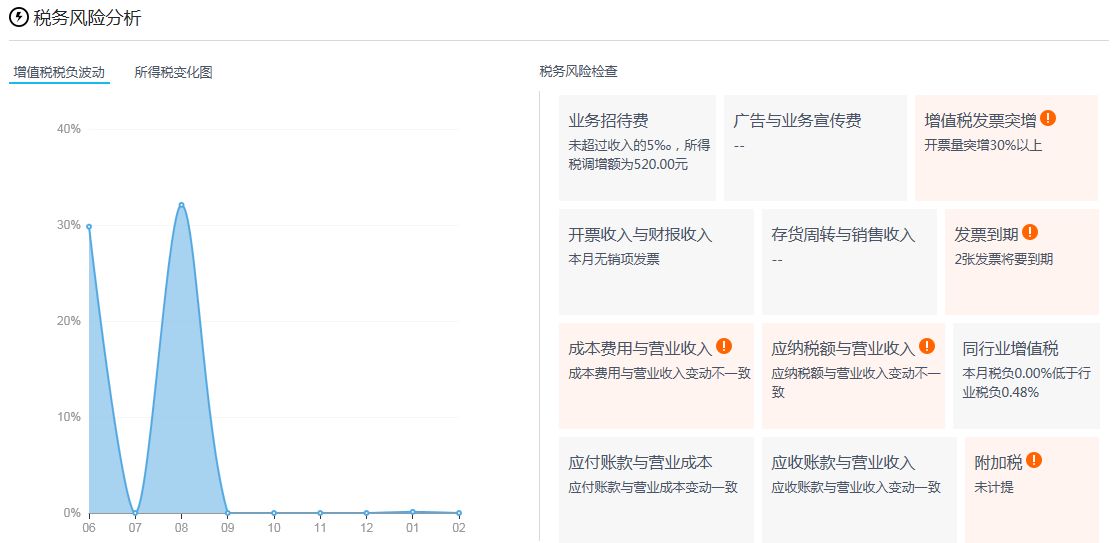This screenshot has width=1112, height=543.
Task: Click the 应收账款与营业收入 card
Action: coord(857,489)
